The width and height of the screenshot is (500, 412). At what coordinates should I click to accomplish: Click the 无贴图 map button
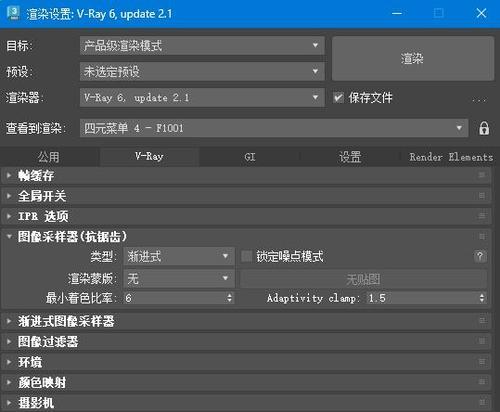(363, 279)
